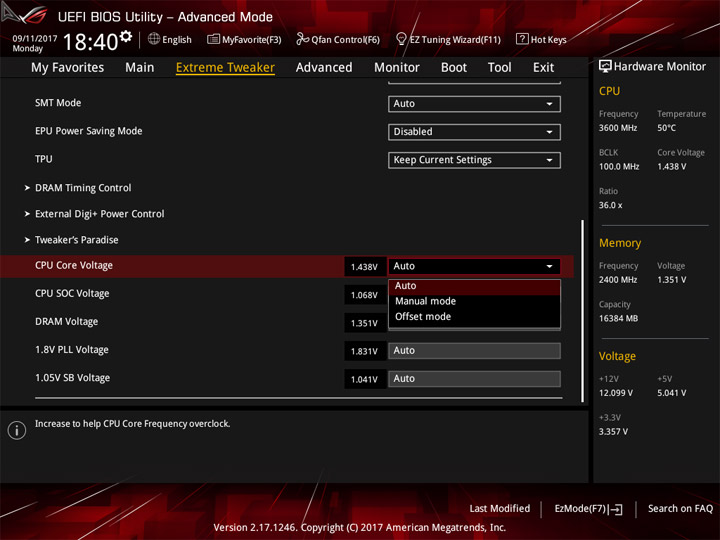This screenshot has height=540, width=720.
Task: Click the MyFavorite list icon
Action: [213, 39]
